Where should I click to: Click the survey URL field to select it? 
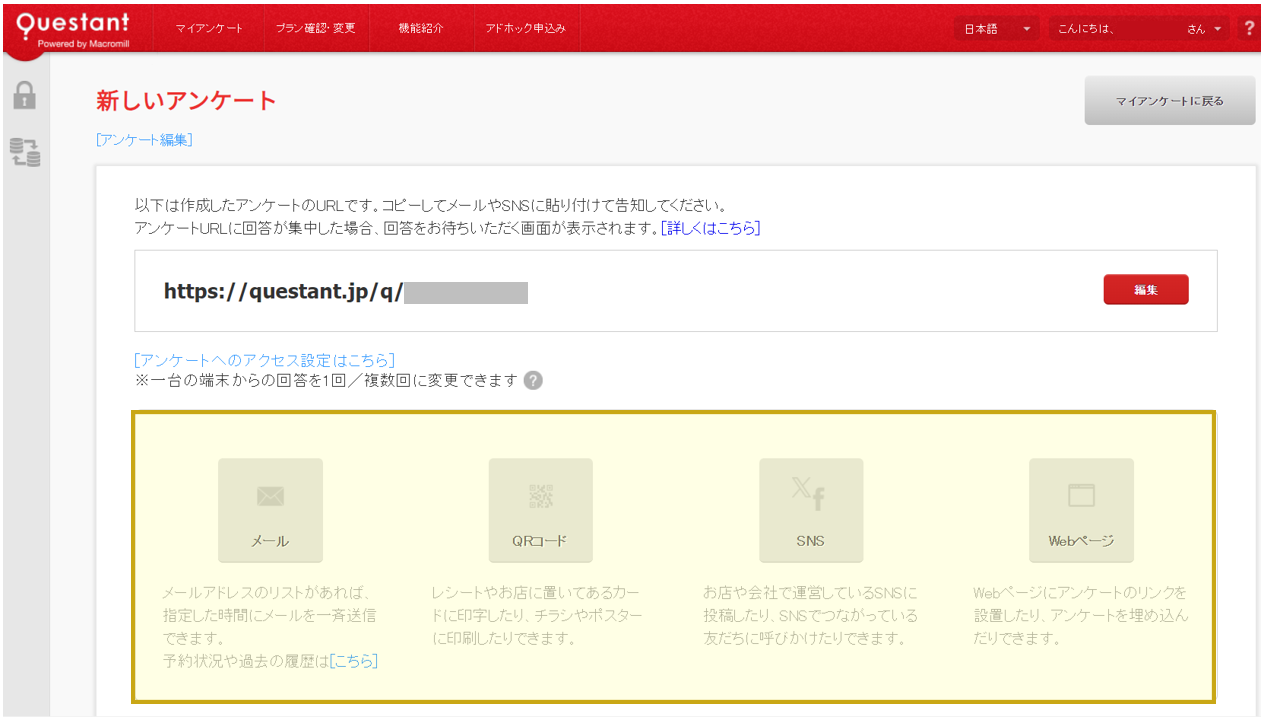click(x=345, y=290)
